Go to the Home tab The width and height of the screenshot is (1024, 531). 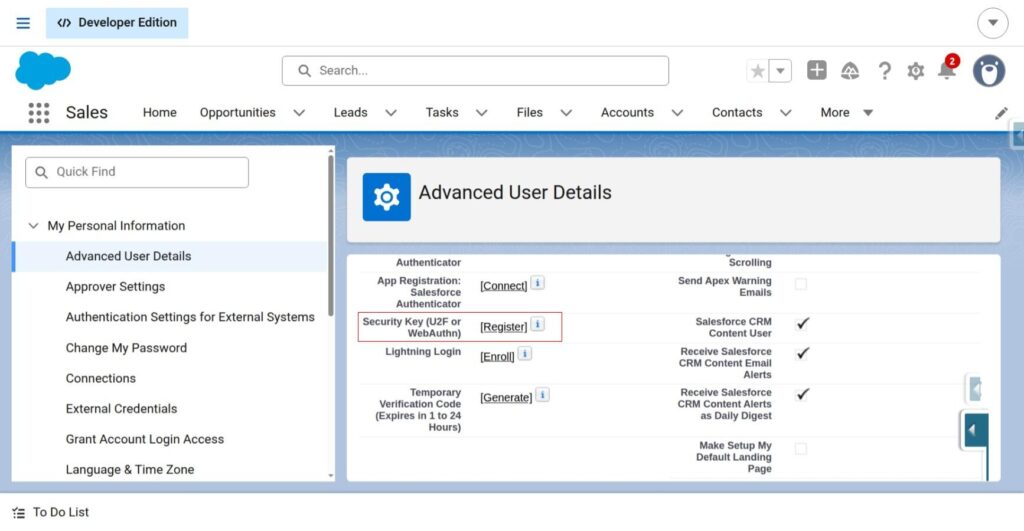click(x=159, y=112)
